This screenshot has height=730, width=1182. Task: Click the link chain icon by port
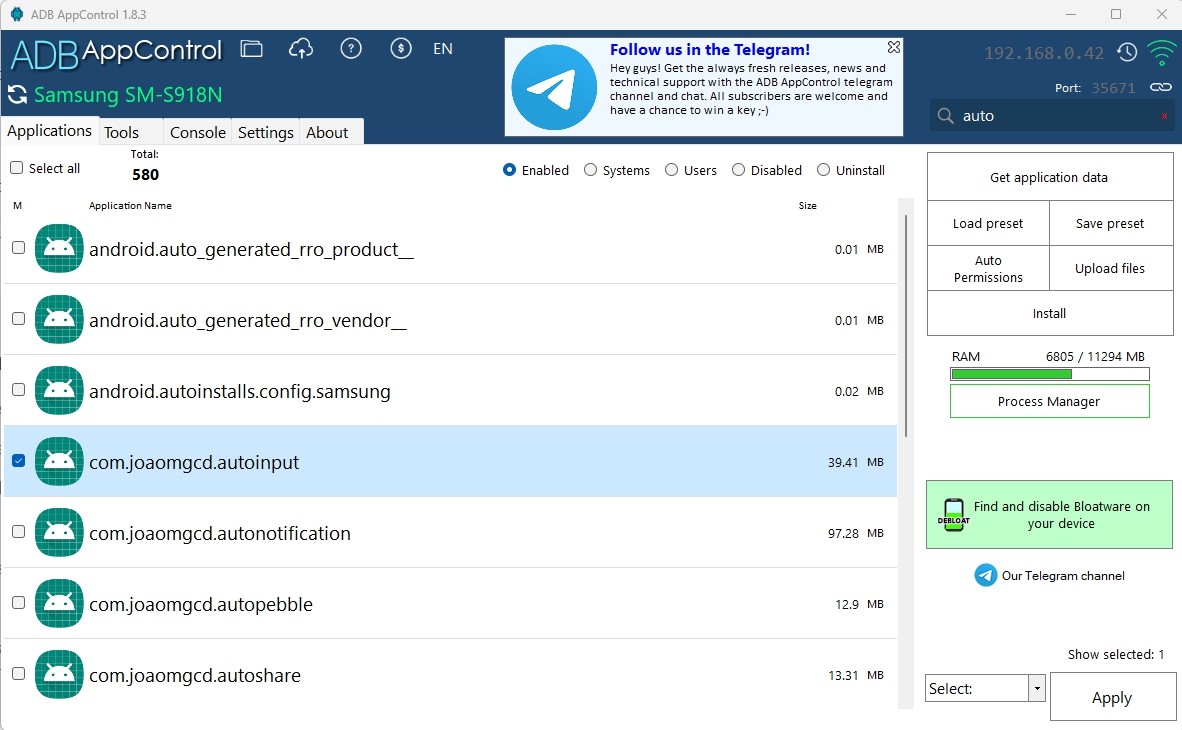(x=1160, y=87)
